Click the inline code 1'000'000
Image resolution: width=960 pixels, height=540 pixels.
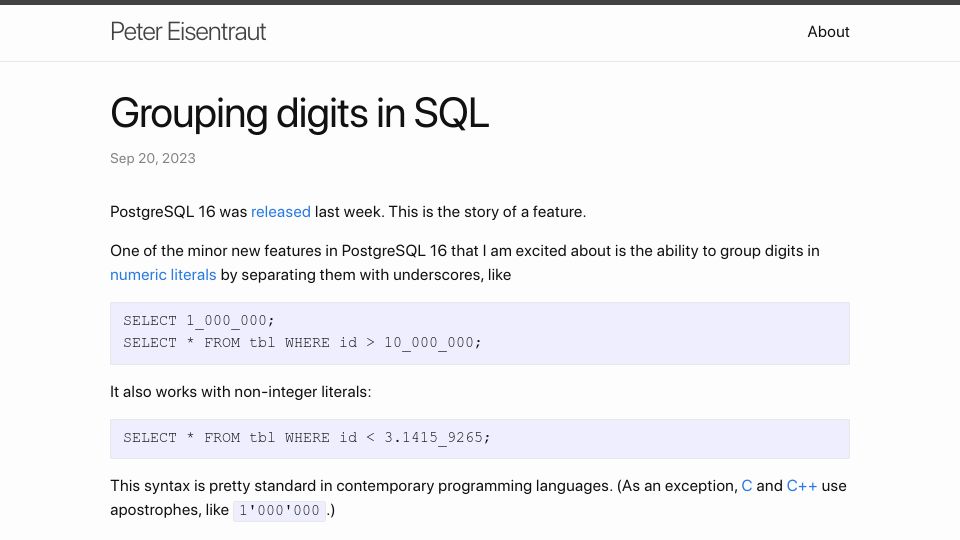(279, 511)
